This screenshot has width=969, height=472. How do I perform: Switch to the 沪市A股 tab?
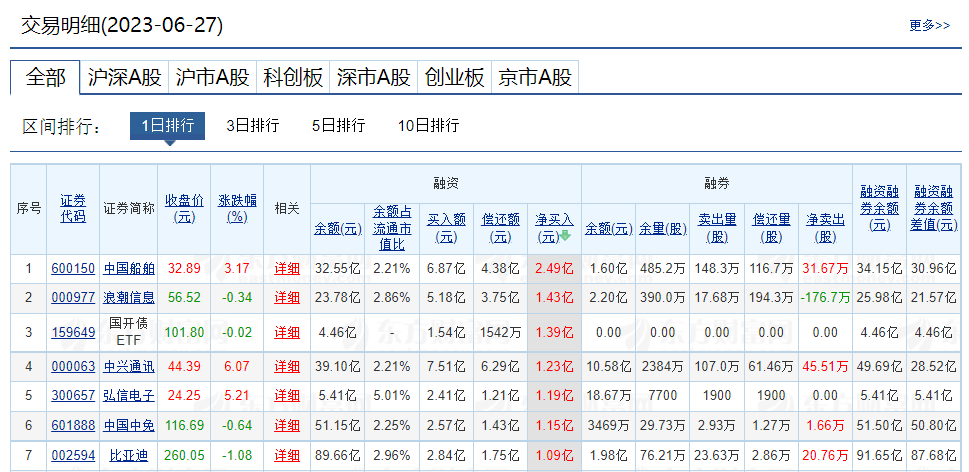[212, 77]
